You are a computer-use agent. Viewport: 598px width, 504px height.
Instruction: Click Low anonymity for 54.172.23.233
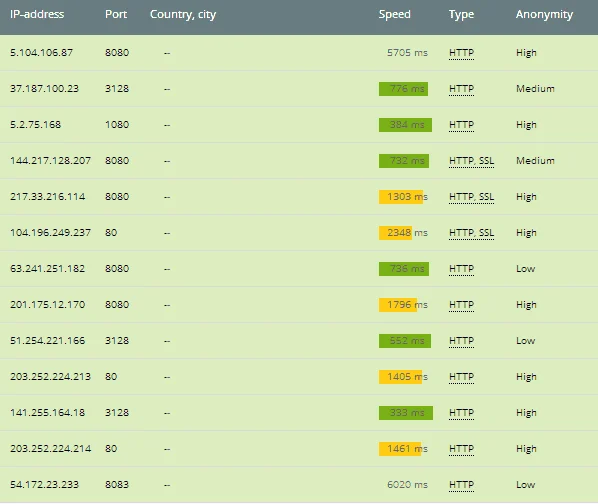pos(526,485)
